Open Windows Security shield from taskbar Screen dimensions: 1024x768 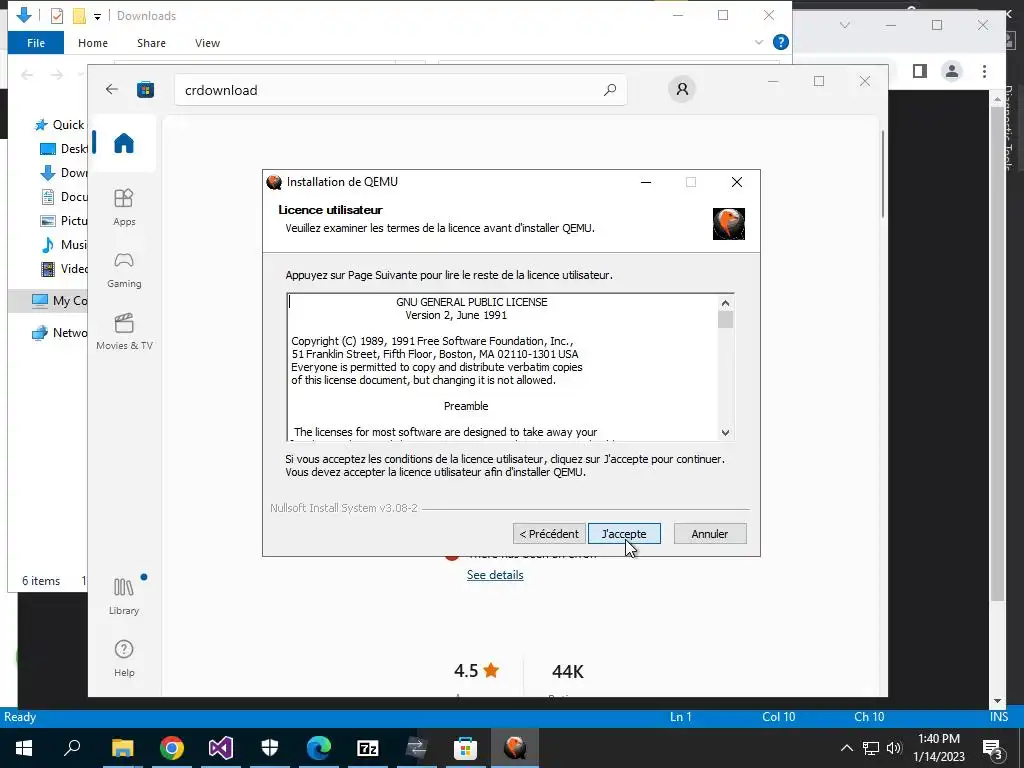(x=270, y=748)
